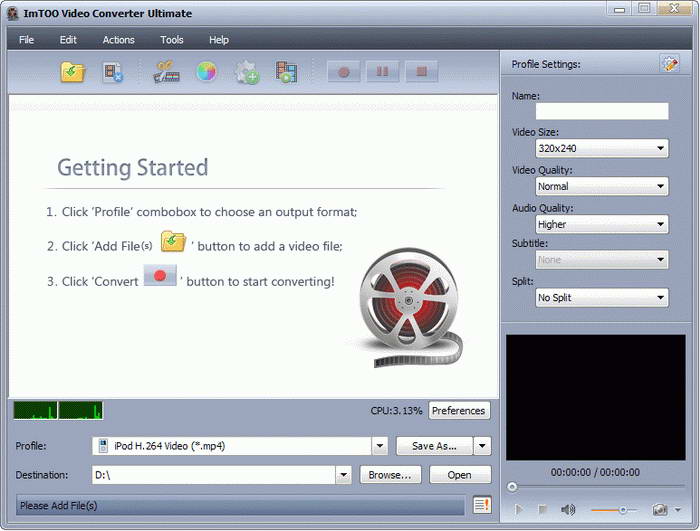
Task: Open the Tools menu
Action: click(172, 40)
